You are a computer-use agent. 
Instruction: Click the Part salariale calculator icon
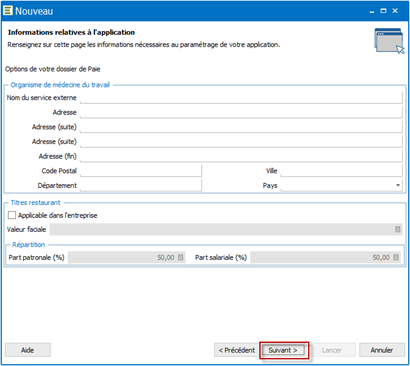(396, 257)
